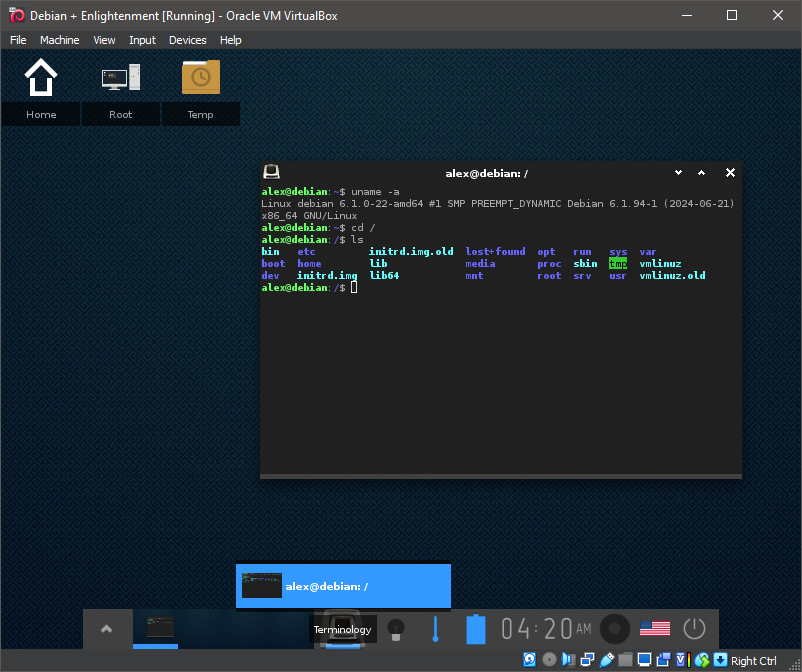
Task: Click the thermometer temperature gadget
Action: tap(435, 629)
